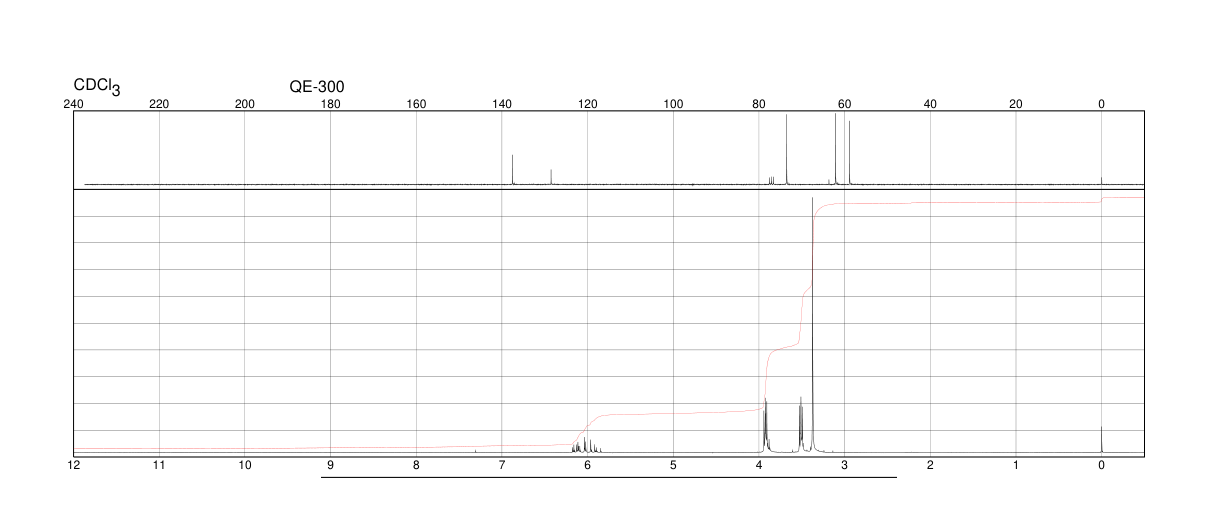Click the 100 ppm carbon axis label
Image resolution: width=1224 pixels, height=528 pixels.
coord(673,104)
